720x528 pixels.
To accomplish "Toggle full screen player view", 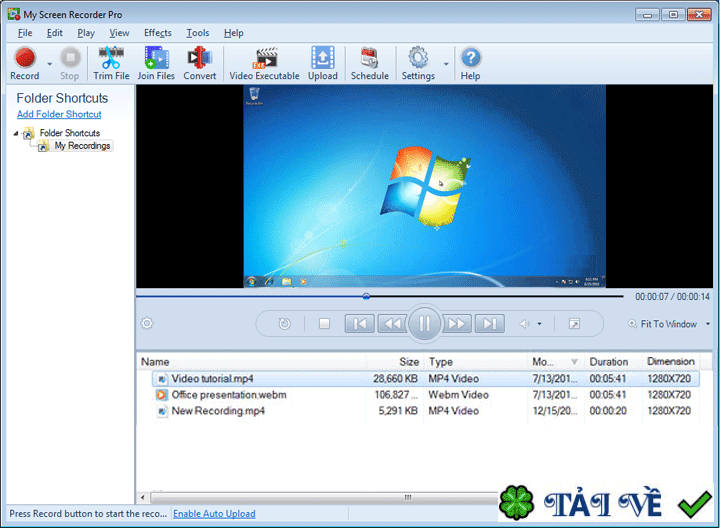I will [x=574, y=324].
